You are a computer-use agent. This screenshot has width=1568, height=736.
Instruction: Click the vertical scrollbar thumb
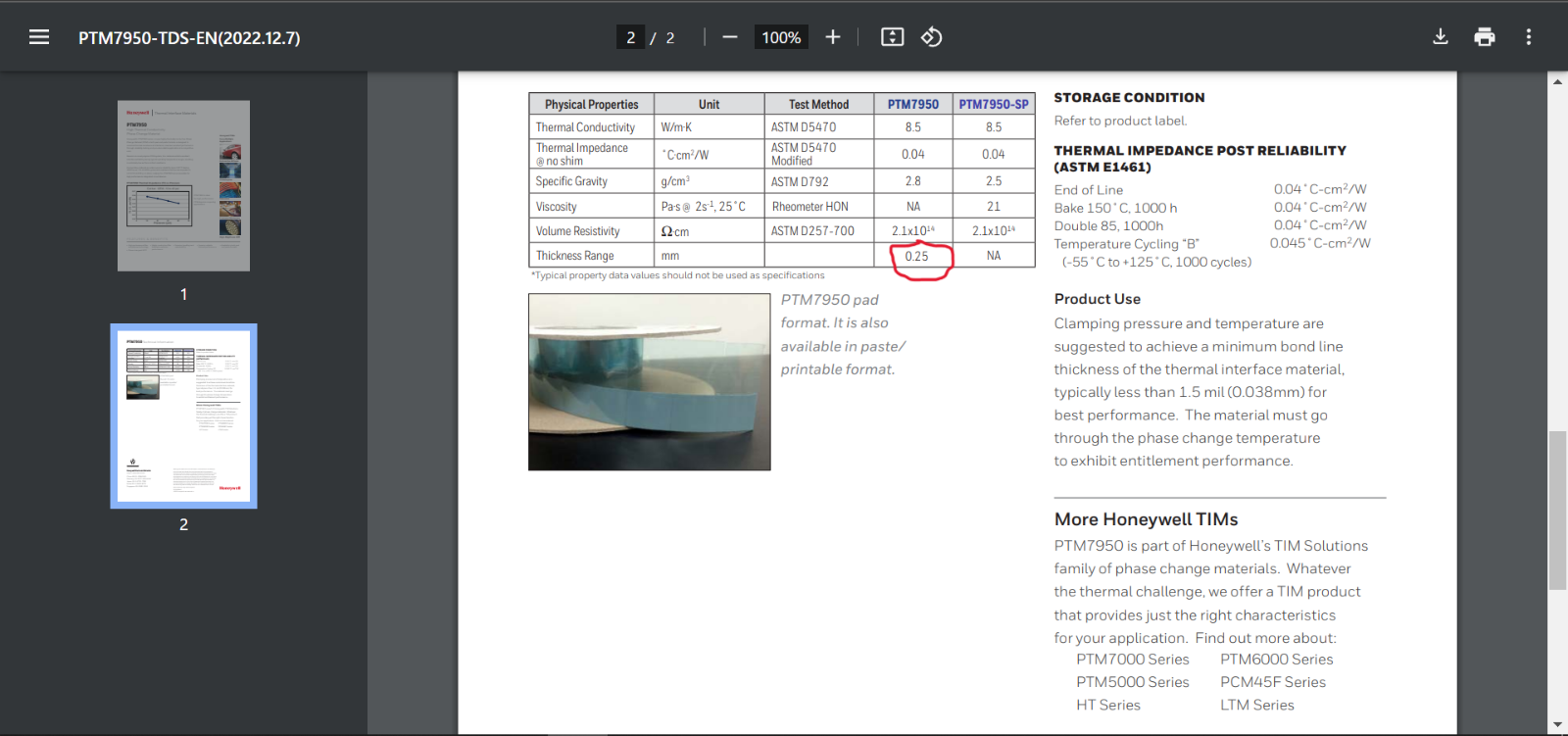1557,510
